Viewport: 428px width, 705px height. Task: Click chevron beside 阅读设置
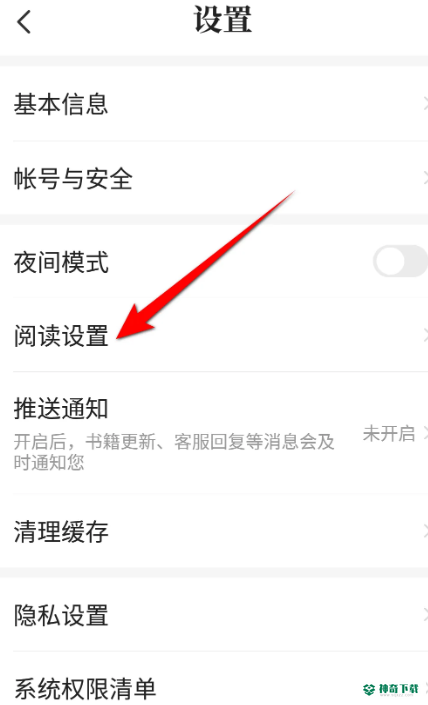[425, 335]
